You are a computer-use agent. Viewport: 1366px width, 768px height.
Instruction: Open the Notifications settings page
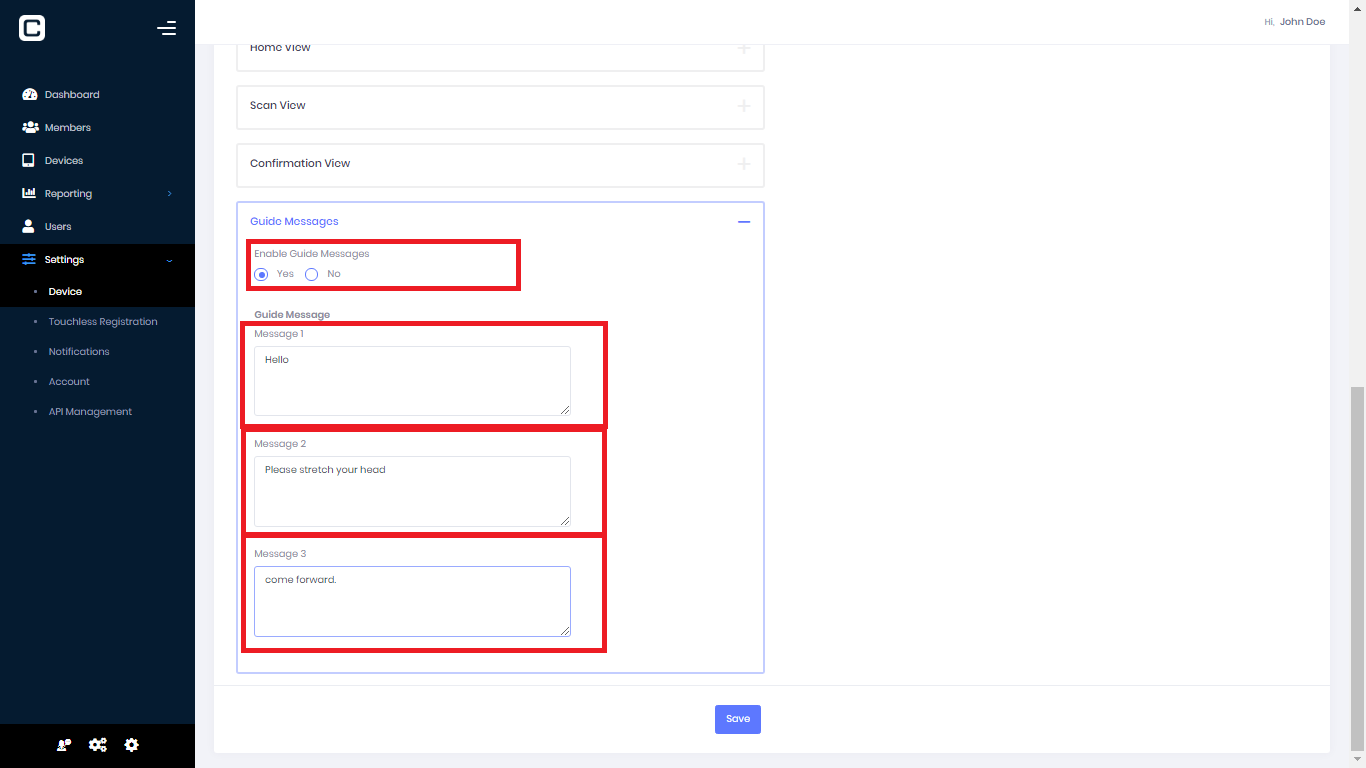(78, 351)
